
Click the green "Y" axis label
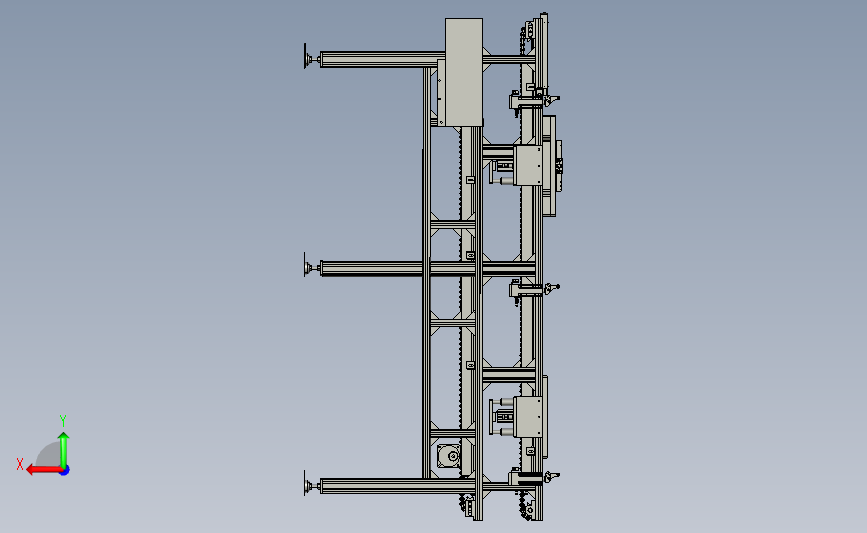[63, 421]
